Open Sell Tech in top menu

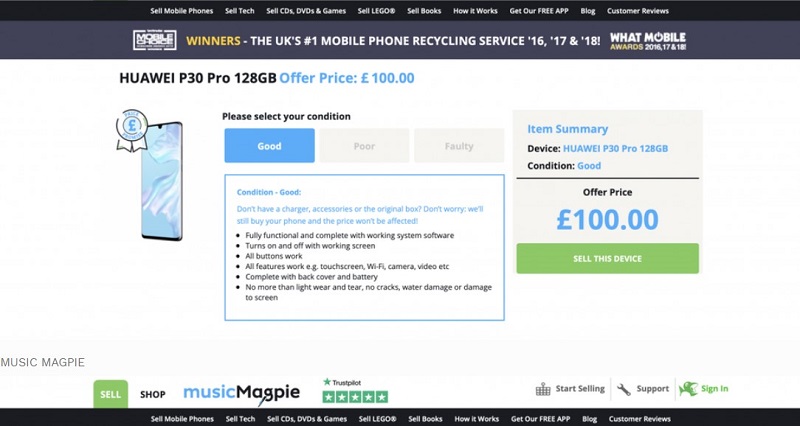tap(240, 11)
